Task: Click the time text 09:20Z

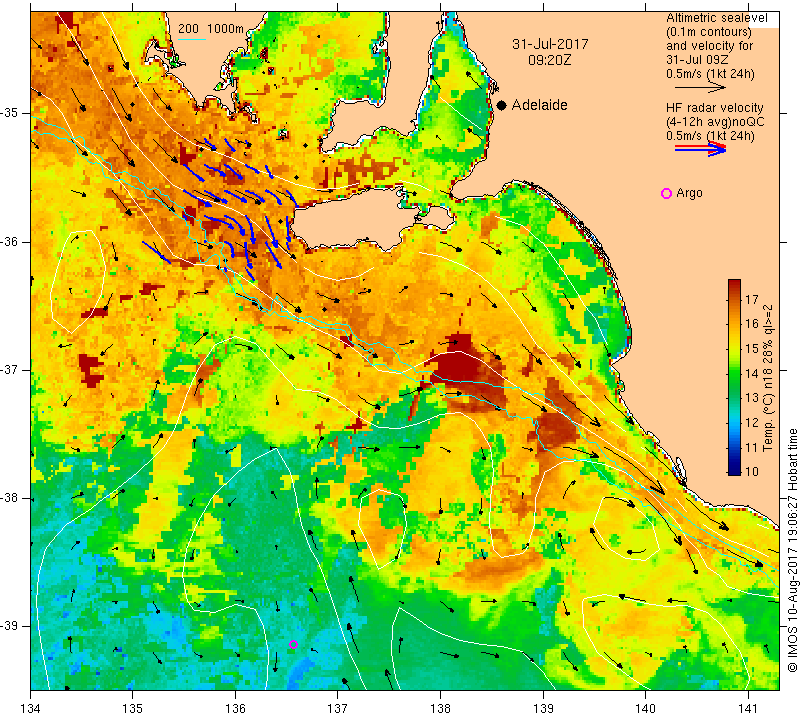Action: tap(550, 60)
